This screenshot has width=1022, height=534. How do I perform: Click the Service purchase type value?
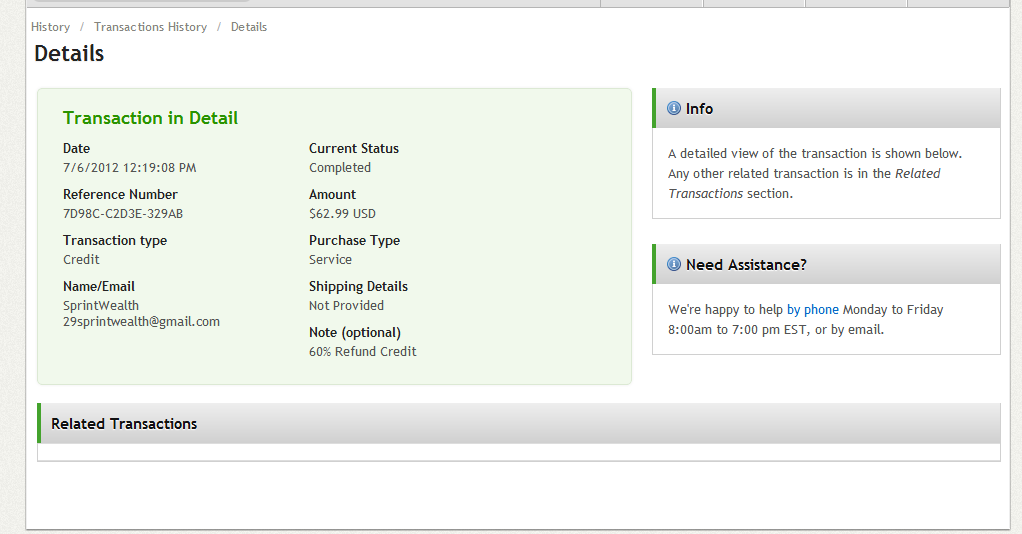(x=330, y=260)
